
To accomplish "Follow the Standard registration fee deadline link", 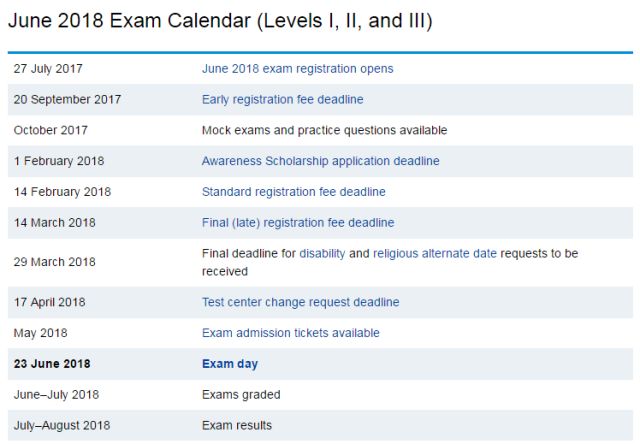I will 293,192.
